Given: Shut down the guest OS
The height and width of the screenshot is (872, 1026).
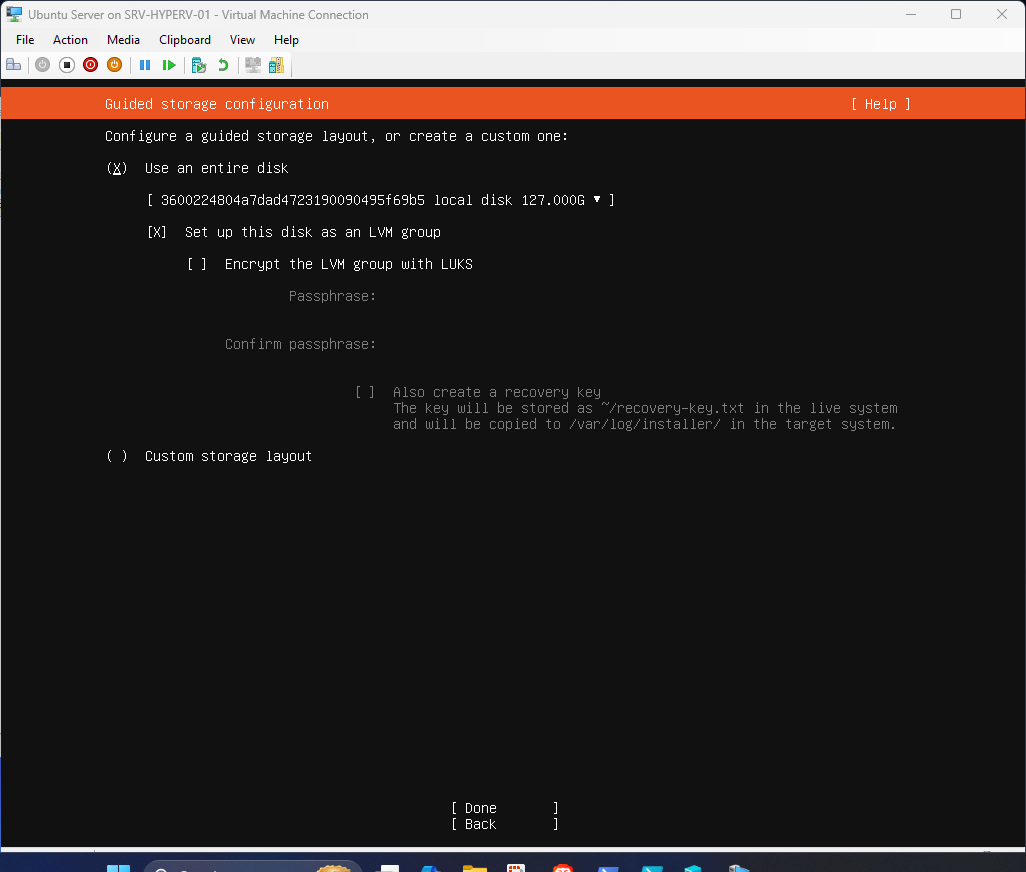Looking at the screenshot, I should [x=90, y=64].
